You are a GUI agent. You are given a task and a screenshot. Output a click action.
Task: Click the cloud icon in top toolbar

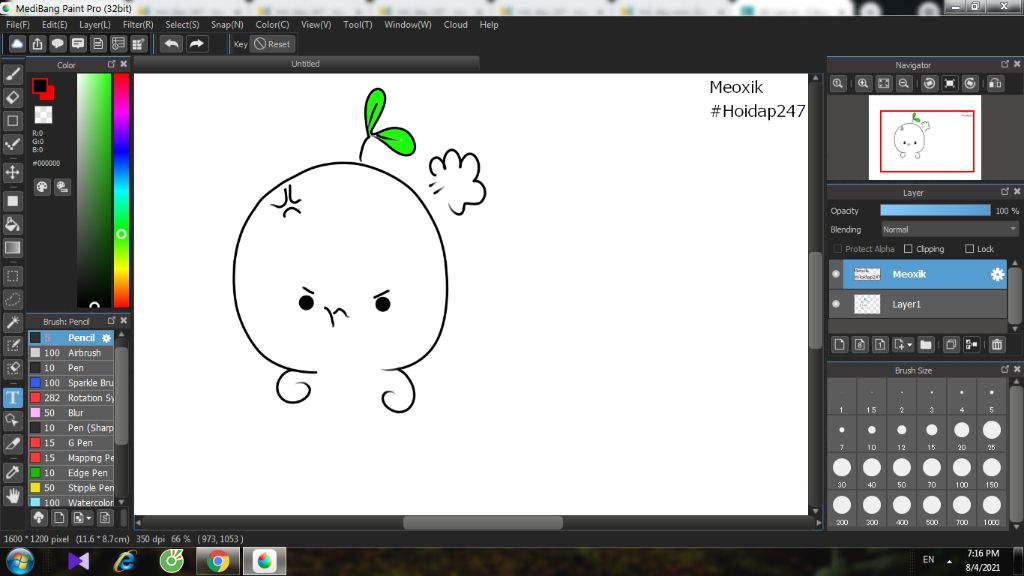[x=17, y=44]
